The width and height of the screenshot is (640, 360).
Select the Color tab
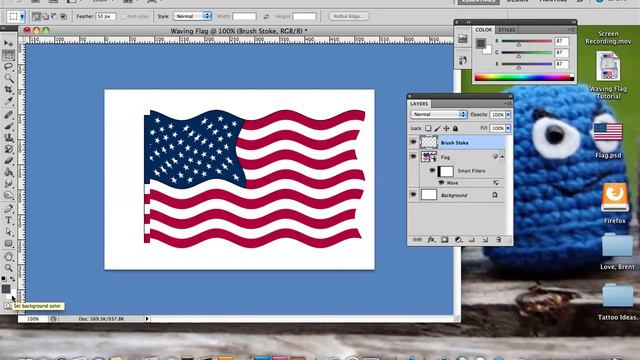483,30
